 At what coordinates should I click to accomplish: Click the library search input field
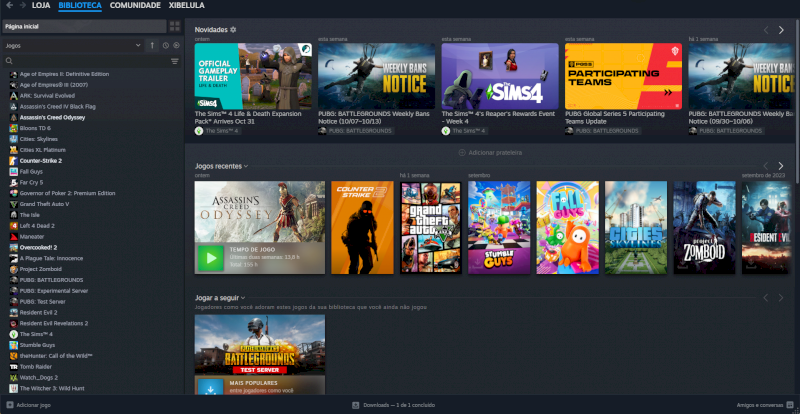92,61
